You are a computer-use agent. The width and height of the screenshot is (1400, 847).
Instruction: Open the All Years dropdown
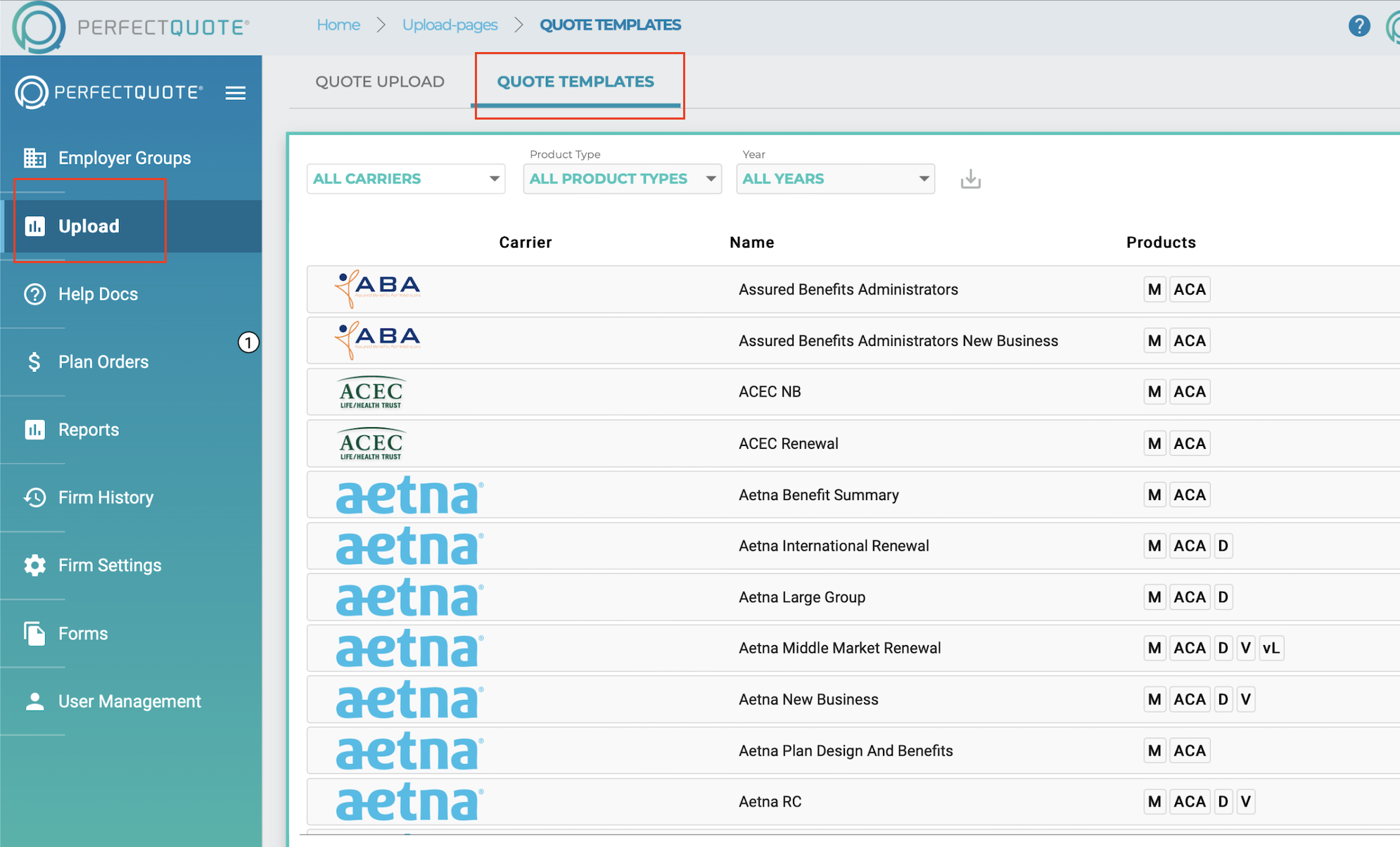pos(836,179)
